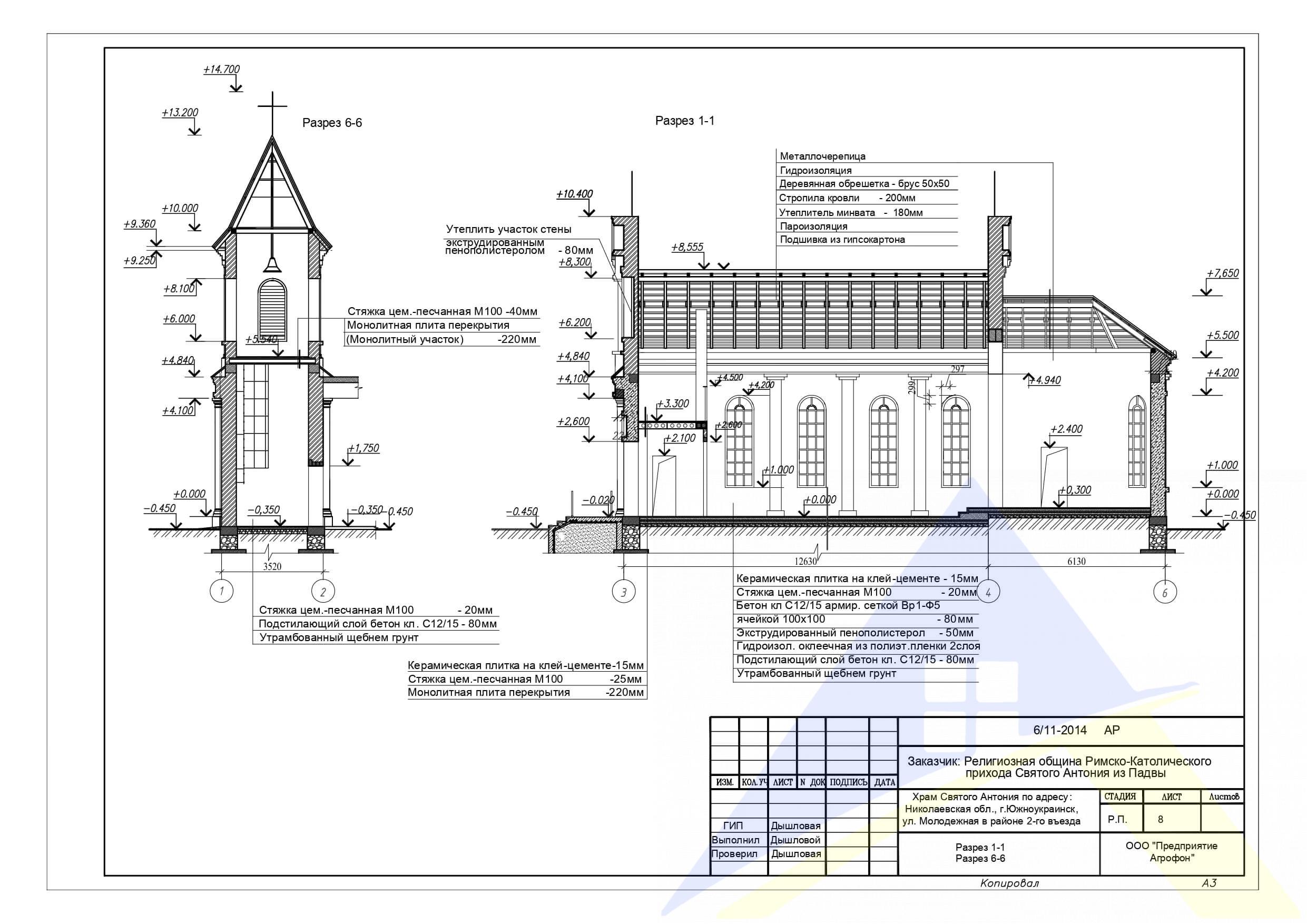Click the "ГИП" row label
Image resolution: width=1307 pixels, height=924 pixels.
tap(733, 826)
